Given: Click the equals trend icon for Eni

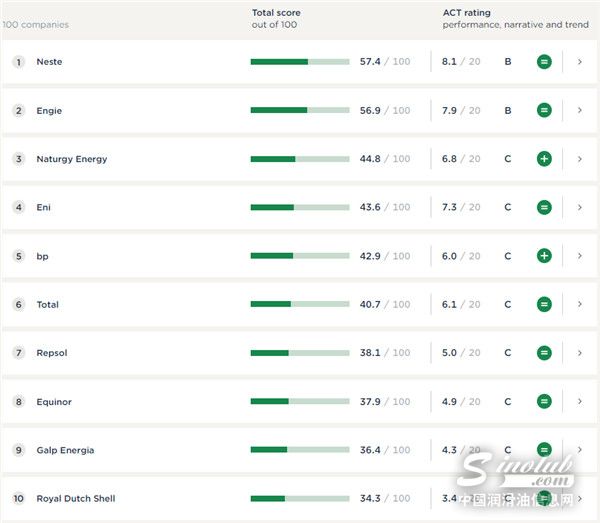Looking at the screenshot, I should coord(544,207).
